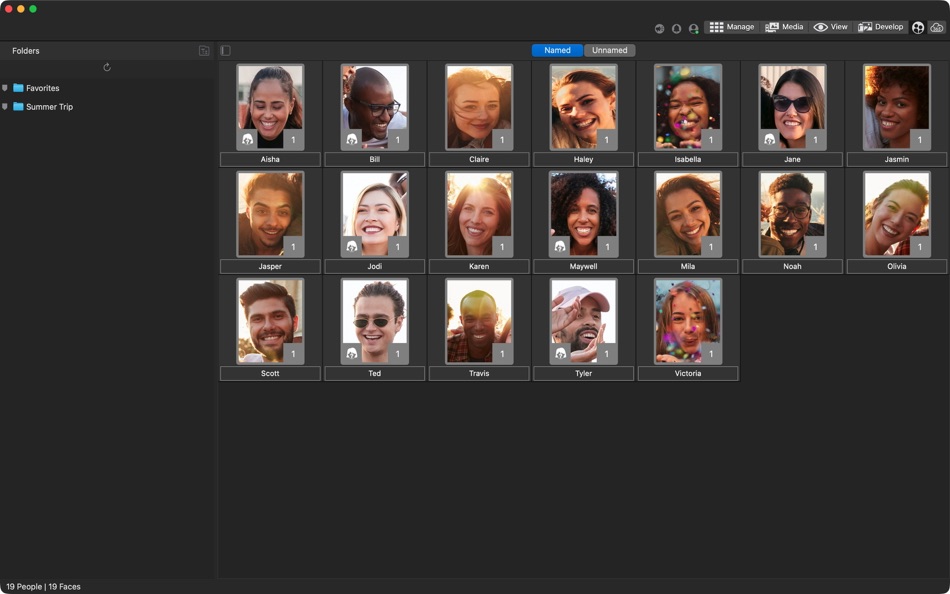Expand the Summer Trip folder
This screenshot has width=950, height=594.
coord(8,107)
